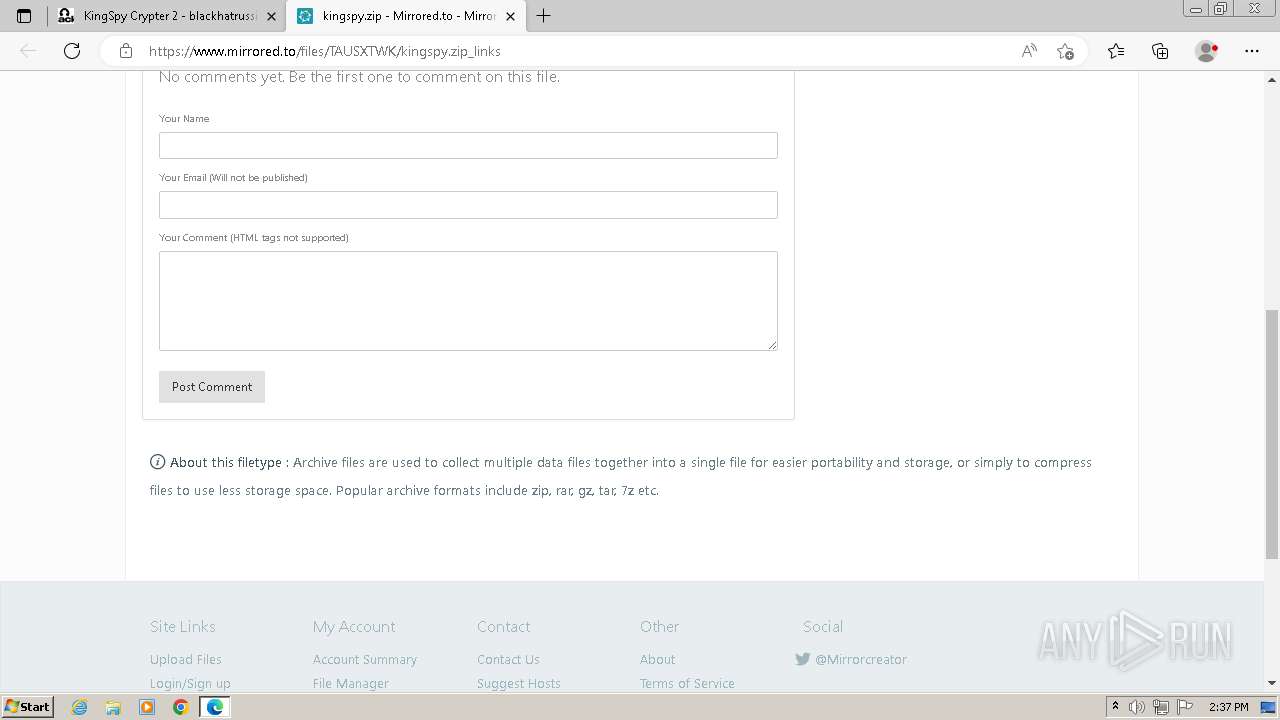Click the browser back arrow
This screenshot has height=720, width=1280.
click(28, 51)
